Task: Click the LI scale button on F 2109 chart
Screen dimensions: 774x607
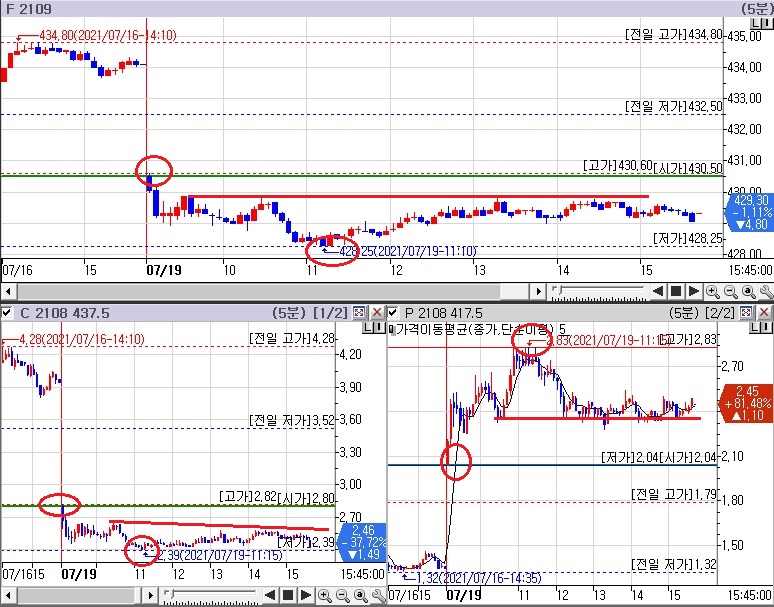Action: 761,23
